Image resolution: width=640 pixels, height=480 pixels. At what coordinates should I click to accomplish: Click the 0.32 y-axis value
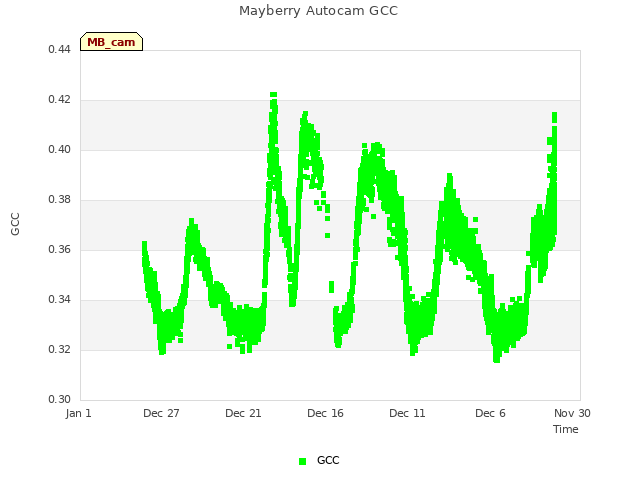(x=60, y=349)
